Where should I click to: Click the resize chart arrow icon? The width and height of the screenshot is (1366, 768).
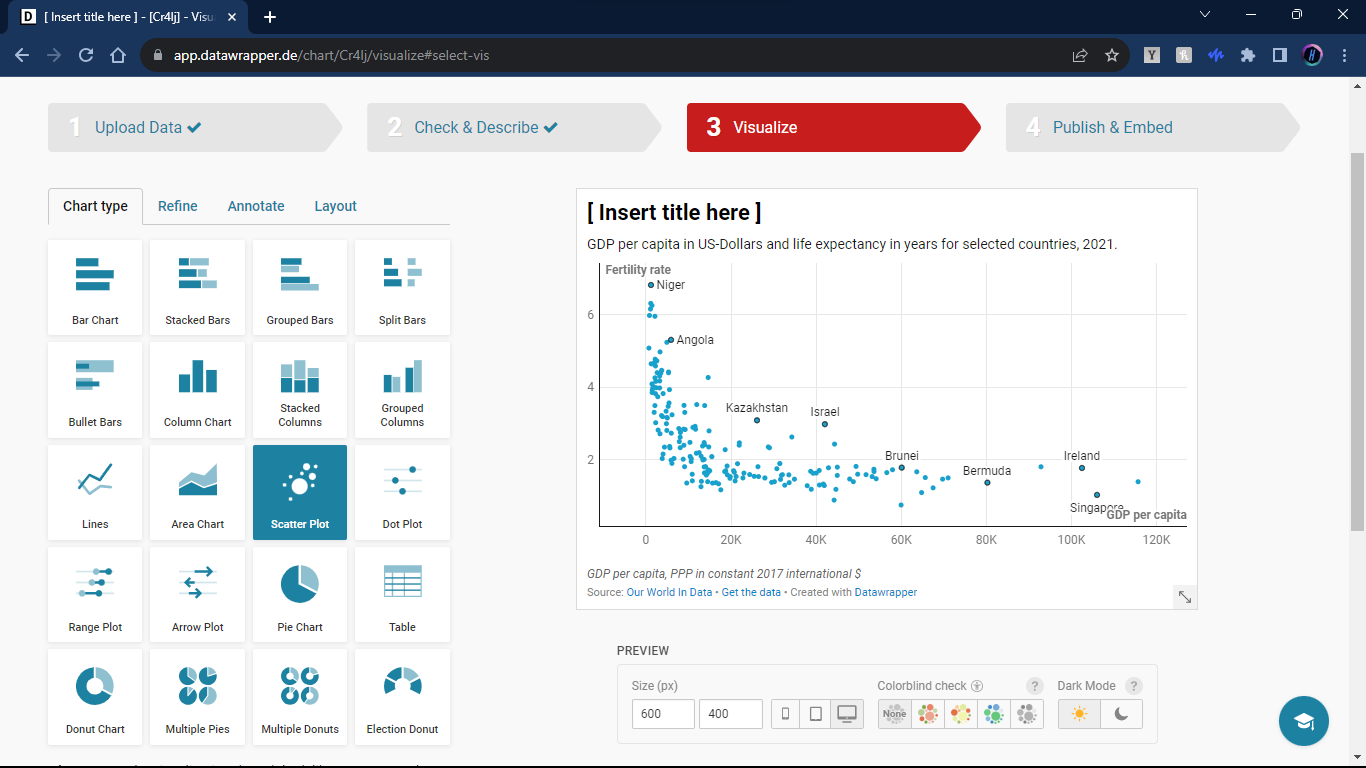1184,596
